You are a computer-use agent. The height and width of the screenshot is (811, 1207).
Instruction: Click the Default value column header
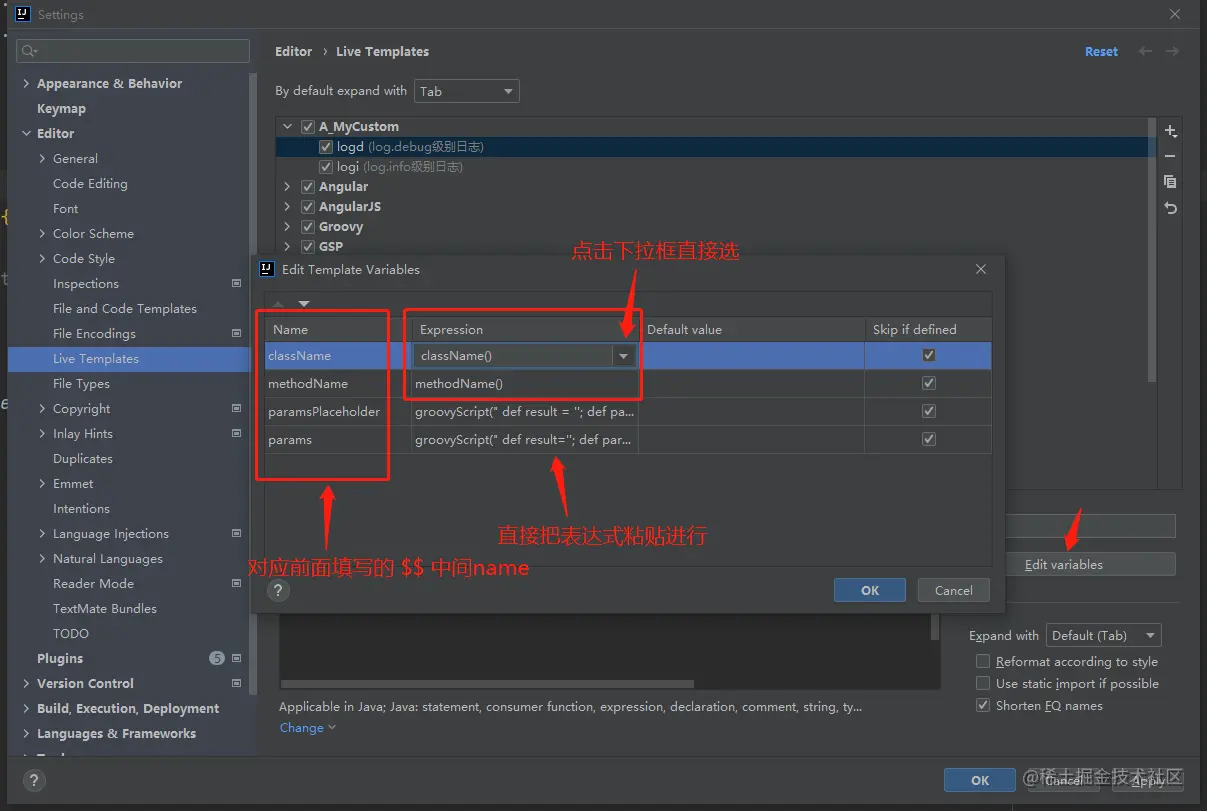[751, 330]
